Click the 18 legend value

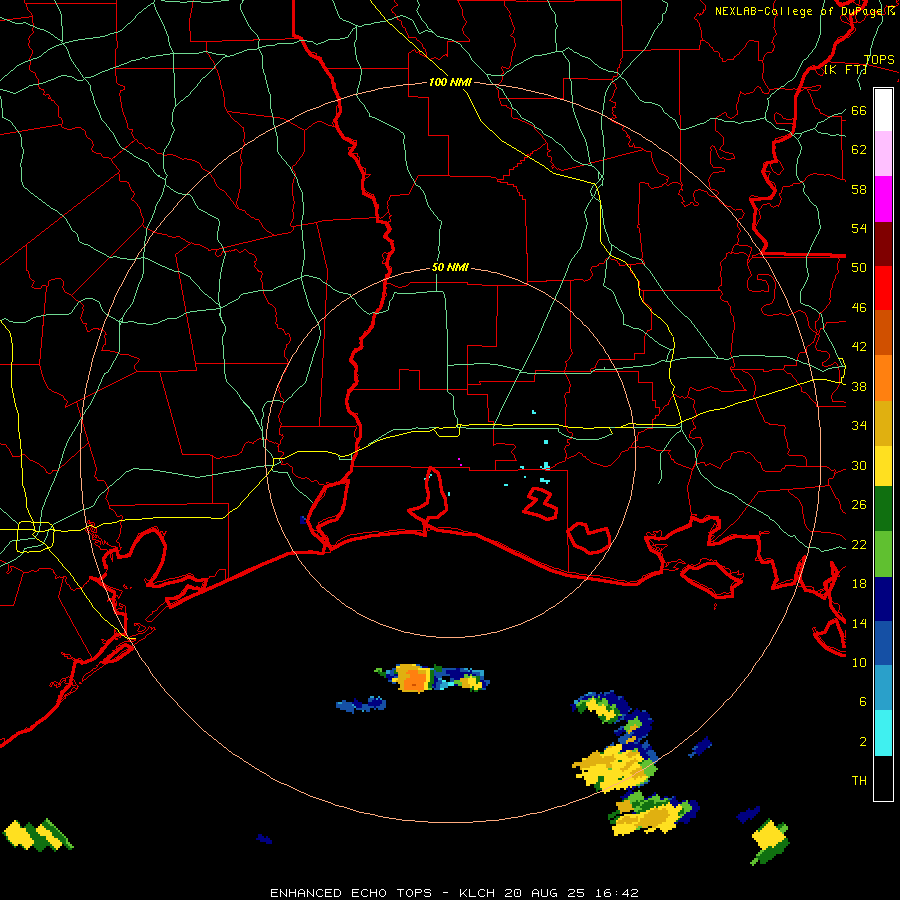click(859, 584)
